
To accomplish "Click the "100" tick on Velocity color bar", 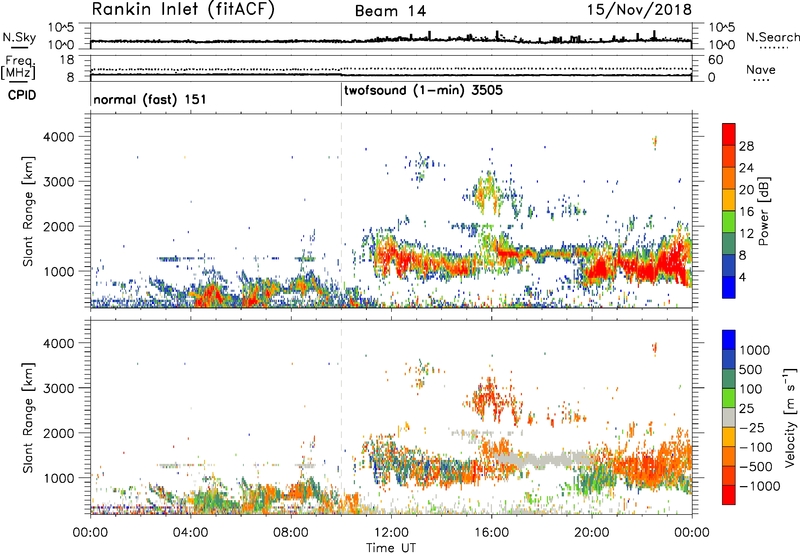I will click(x=751, y=389).
